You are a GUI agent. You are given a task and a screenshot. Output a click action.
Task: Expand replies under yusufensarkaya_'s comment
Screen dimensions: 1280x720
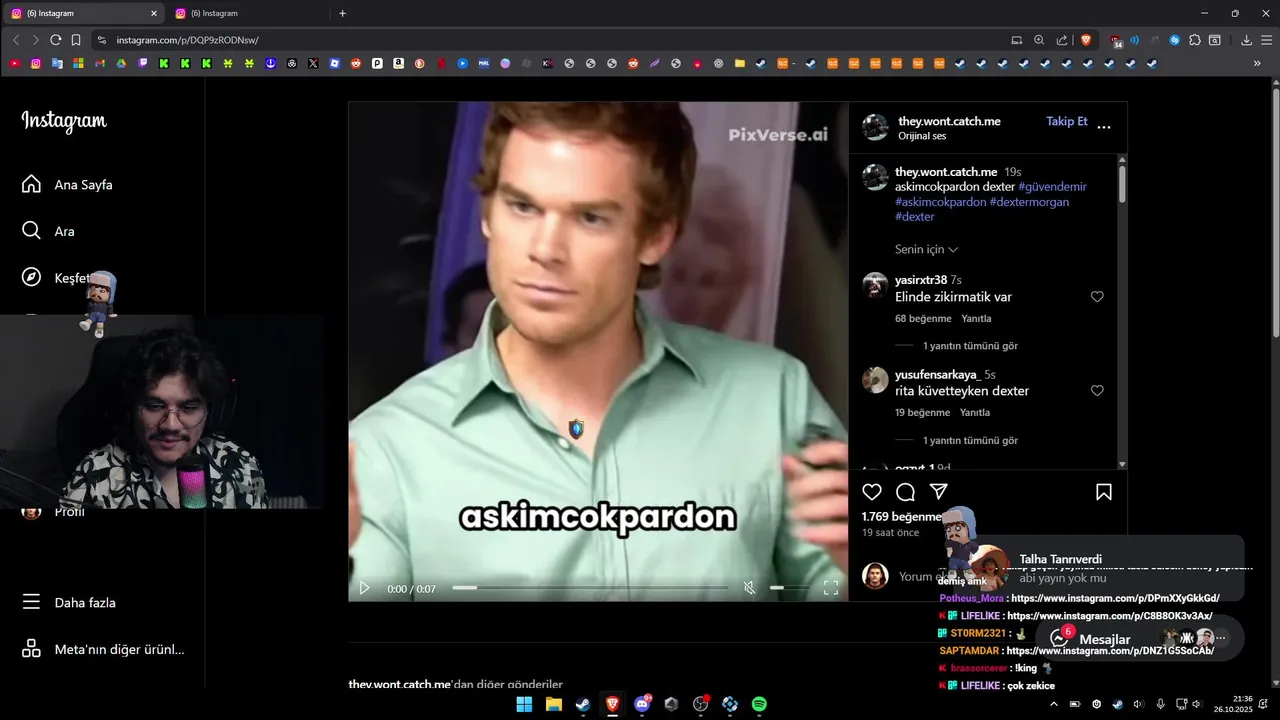pyautogui.click(x=970, y=440)
